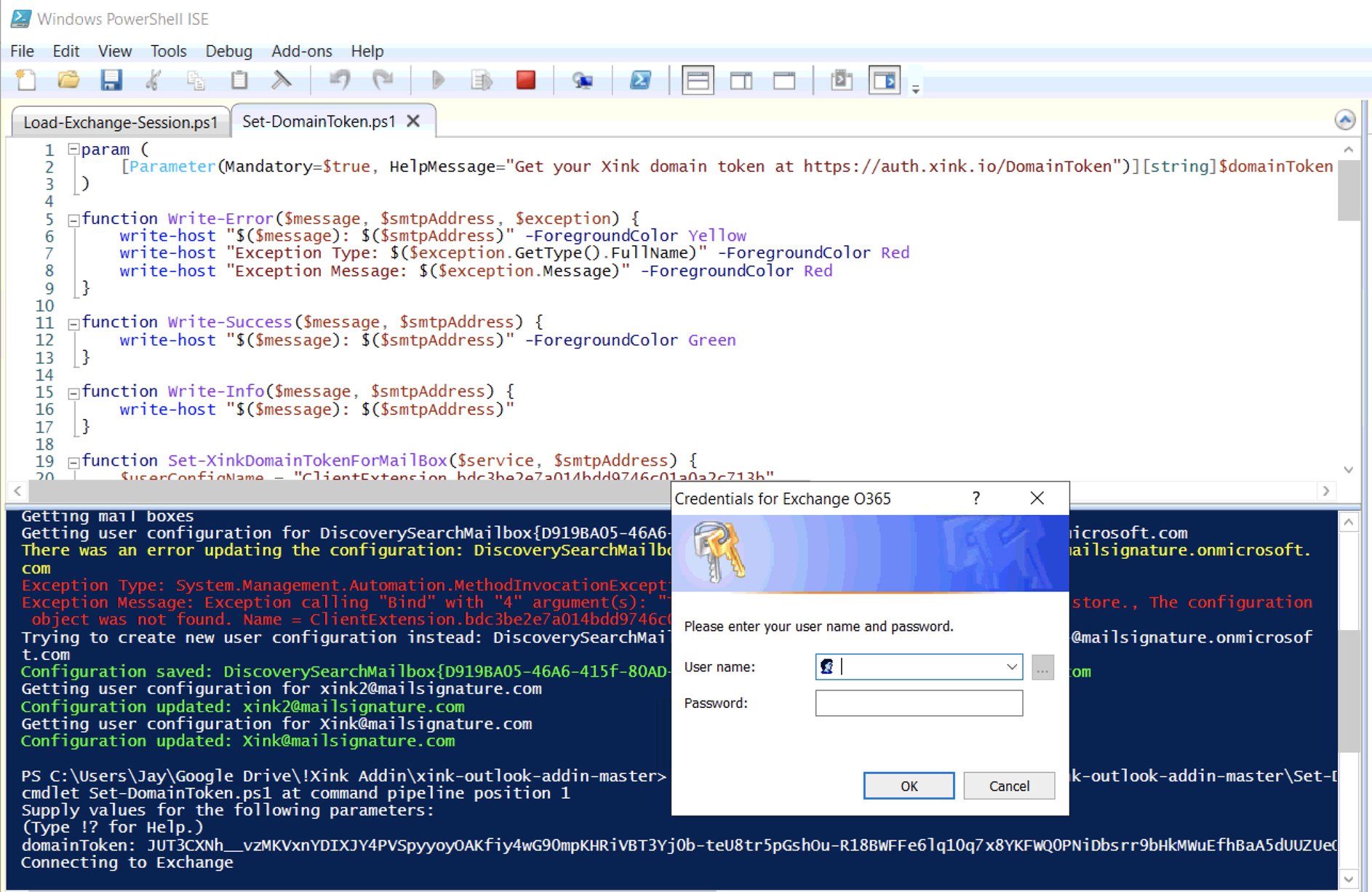Open the Tools menu

click(x=168, y=51)
